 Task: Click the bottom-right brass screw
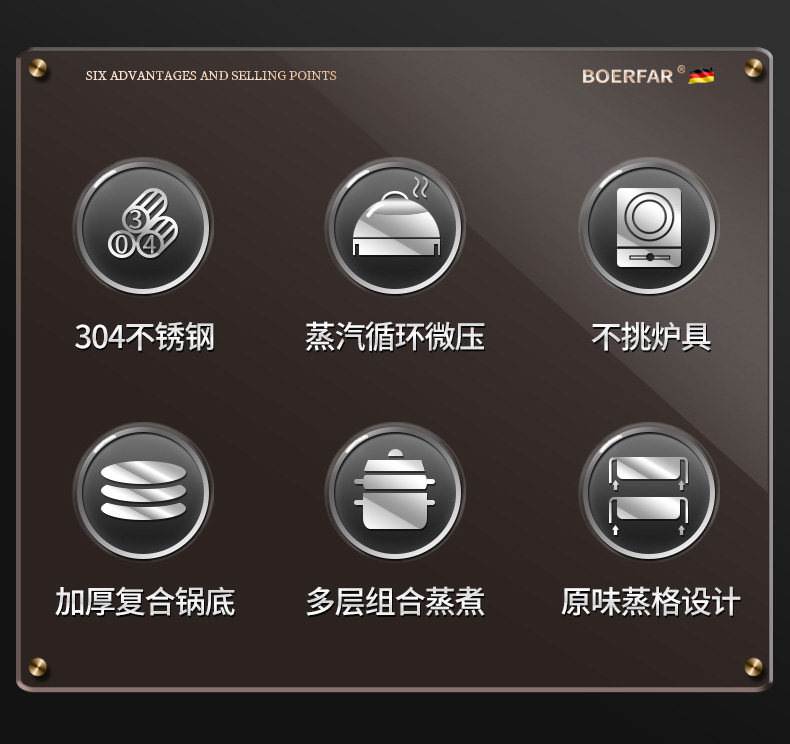point(754,666)
